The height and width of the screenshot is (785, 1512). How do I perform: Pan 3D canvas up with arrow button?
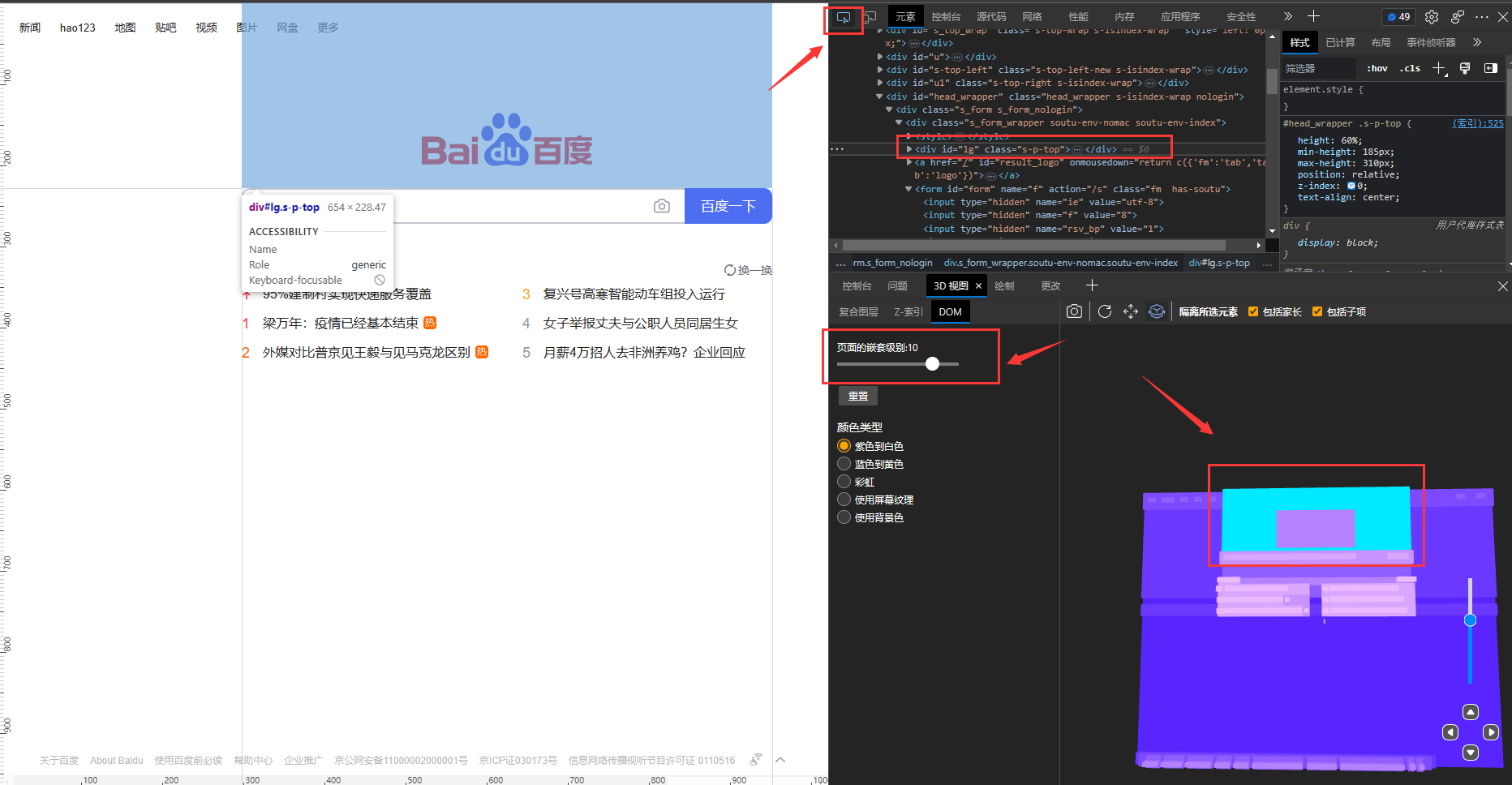[1471, 712]
